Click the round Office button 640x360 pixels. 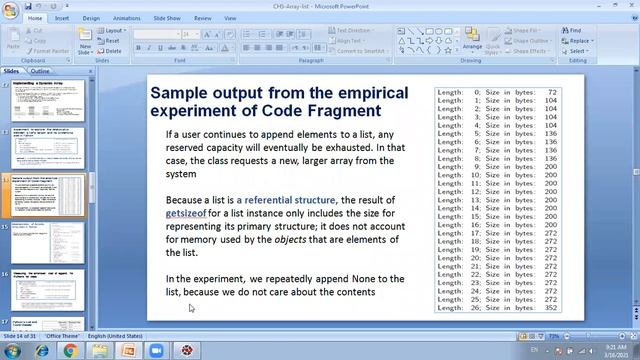click(10, 10)
